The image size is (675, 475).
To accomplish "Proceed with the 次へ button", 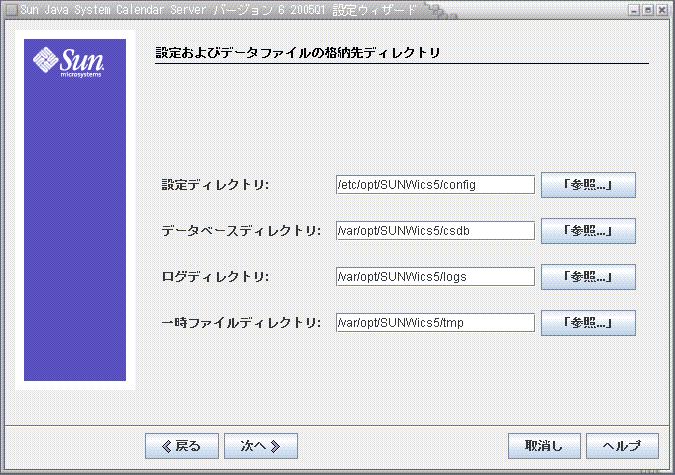I will tap(261, 446).
